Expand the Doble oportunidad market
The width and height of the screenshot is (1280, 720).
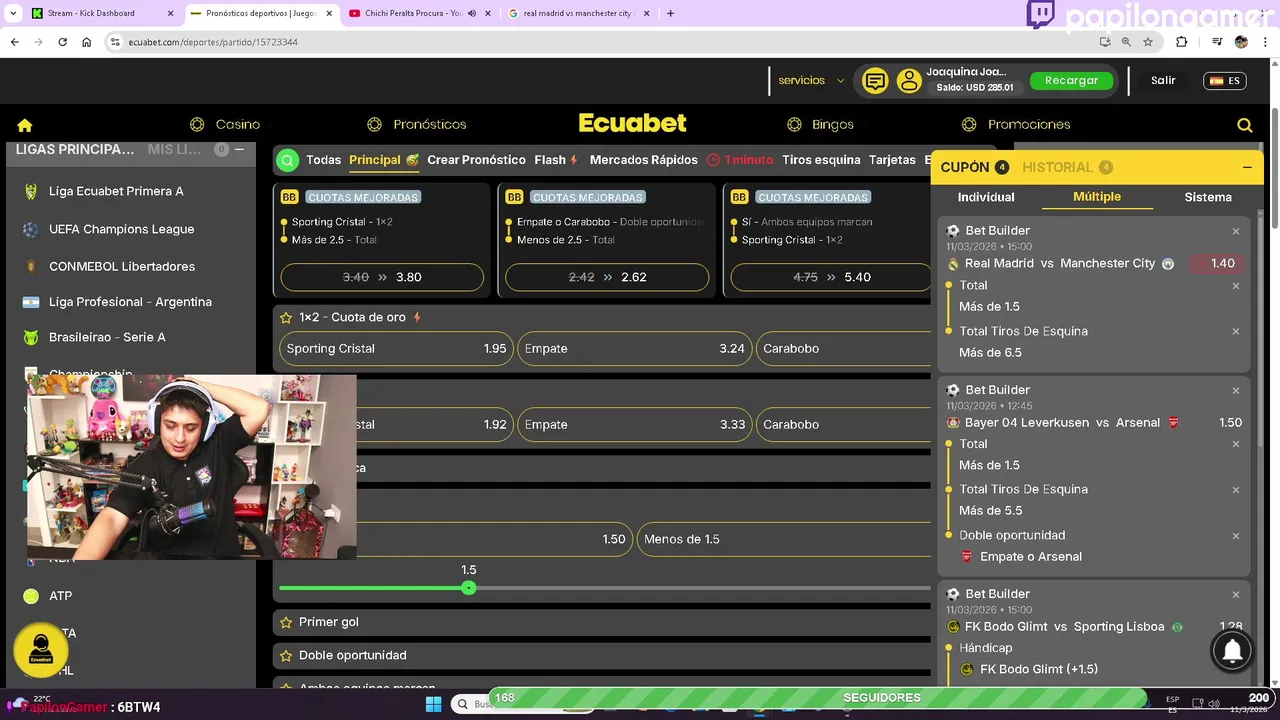point(602,655)
